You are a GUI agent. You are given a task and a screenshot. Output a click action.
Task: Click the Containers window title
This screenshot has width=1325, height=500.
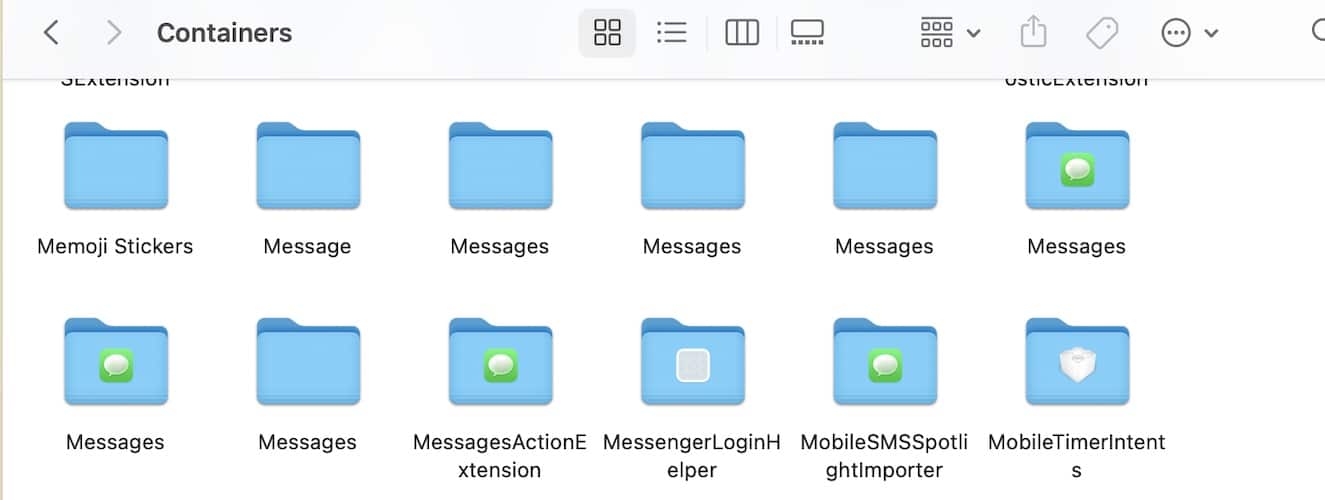pyautogui.click(x=224, y=33)
